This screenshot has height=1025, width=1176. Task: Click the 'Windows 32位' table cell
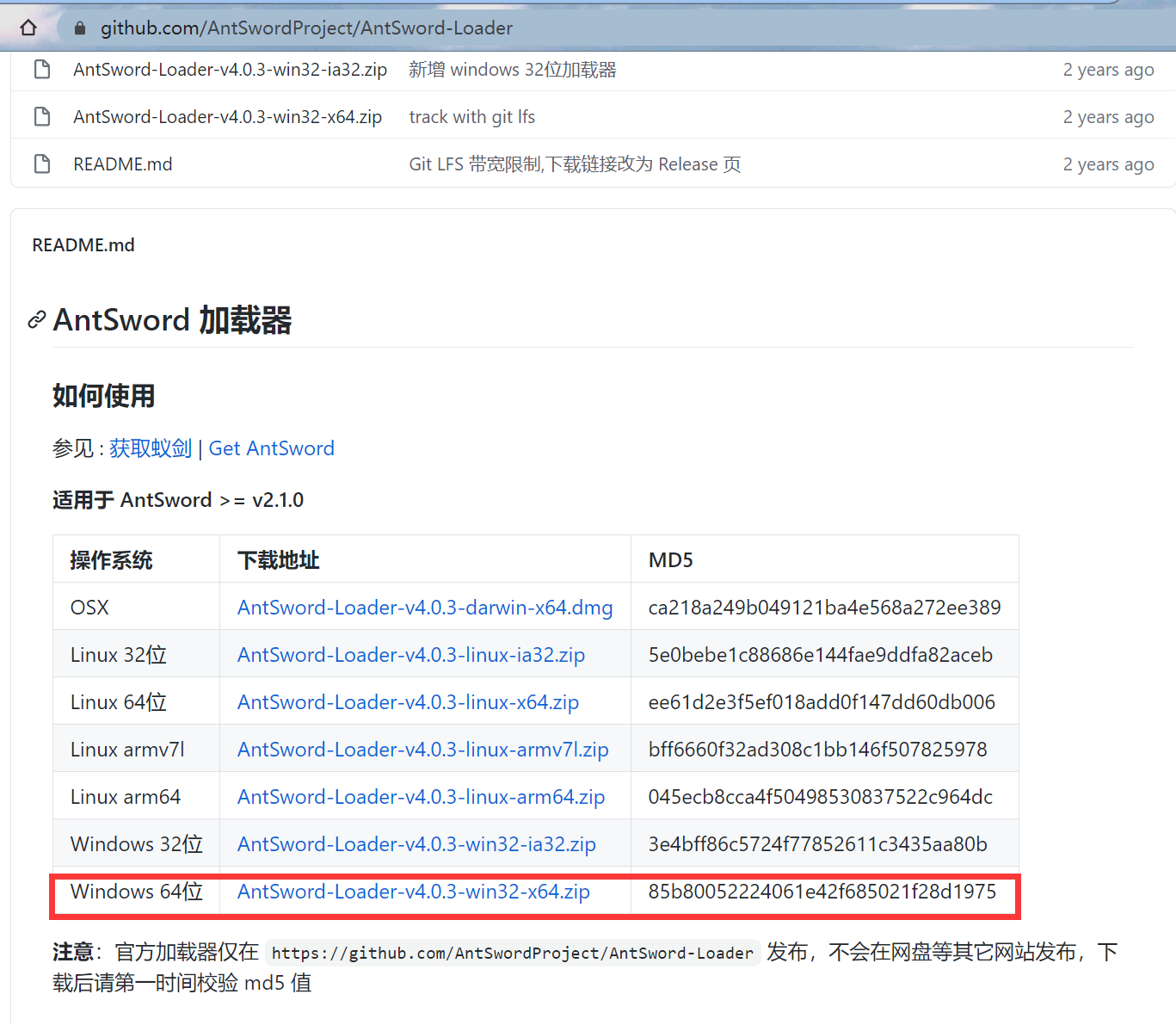pos(137,844)
